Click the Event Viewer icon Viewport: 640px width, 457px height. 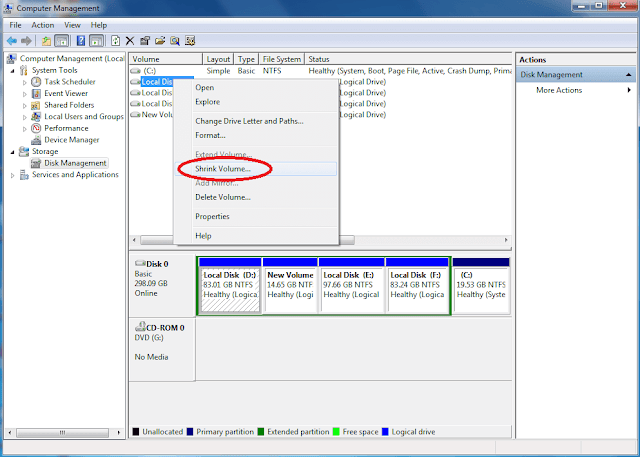coord(36,93)
